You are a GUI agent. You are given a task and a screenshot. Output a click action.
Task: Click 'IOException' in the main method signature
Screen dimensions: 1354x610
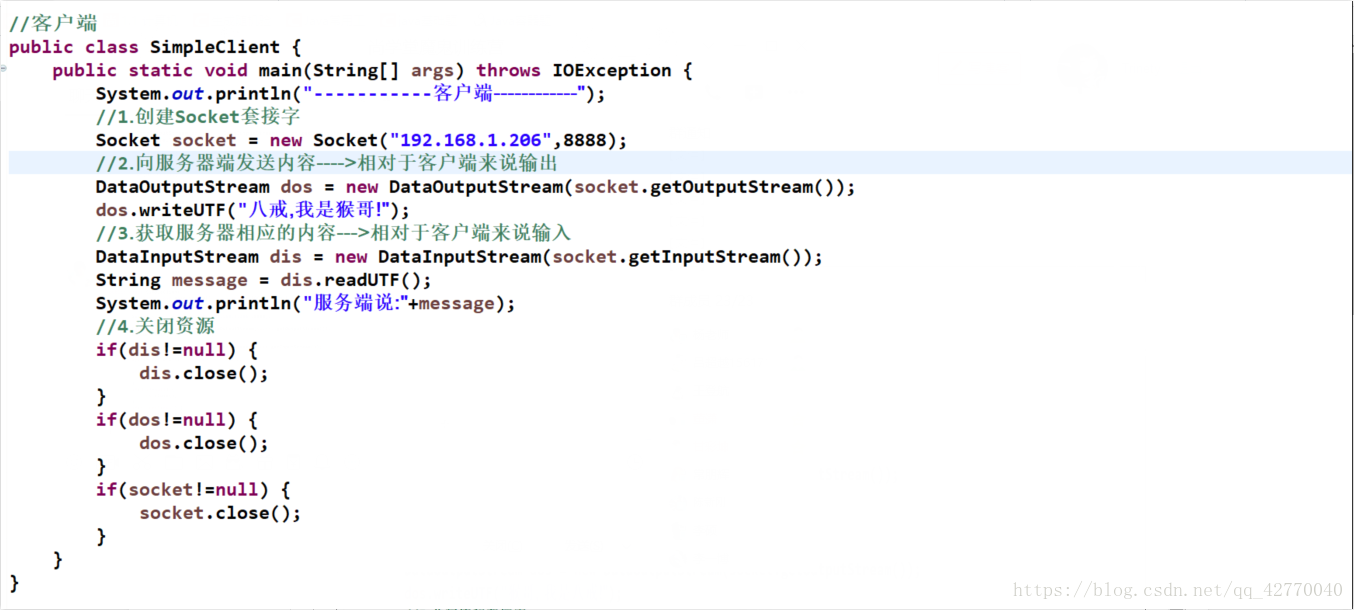click(611, 70)
